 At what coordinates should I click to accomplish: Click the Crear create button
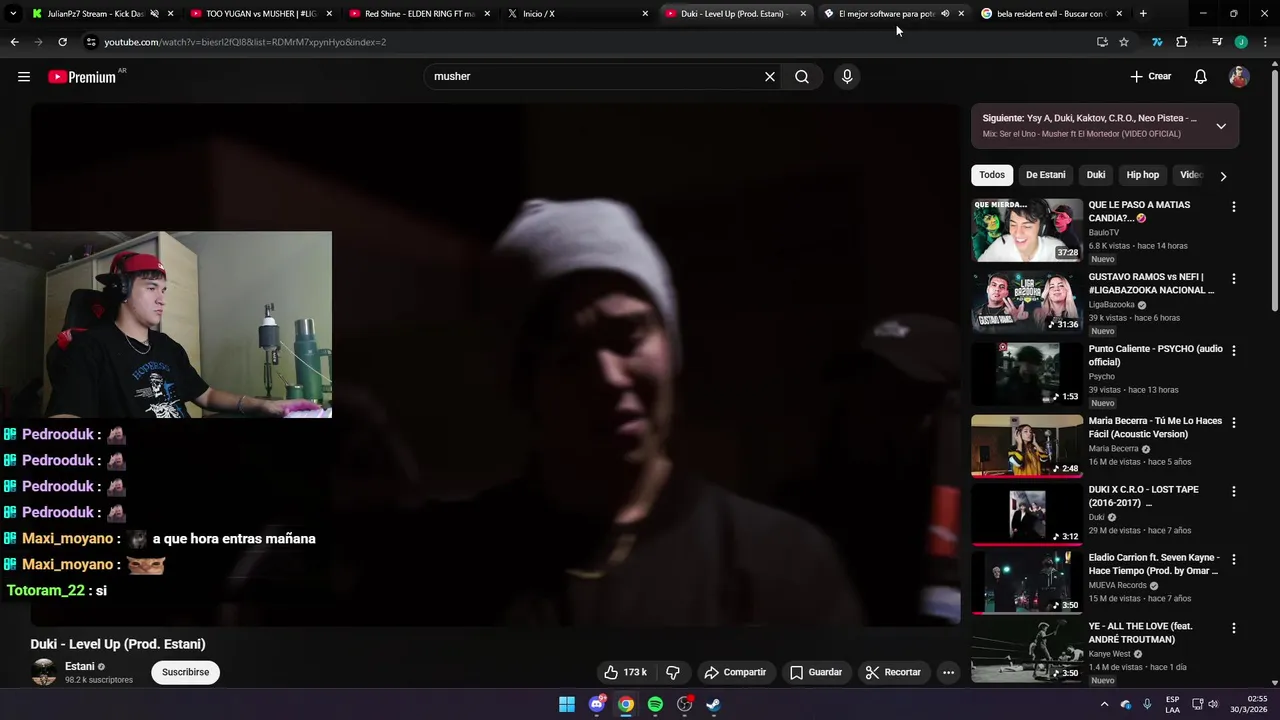click(x=1150, y=77)
